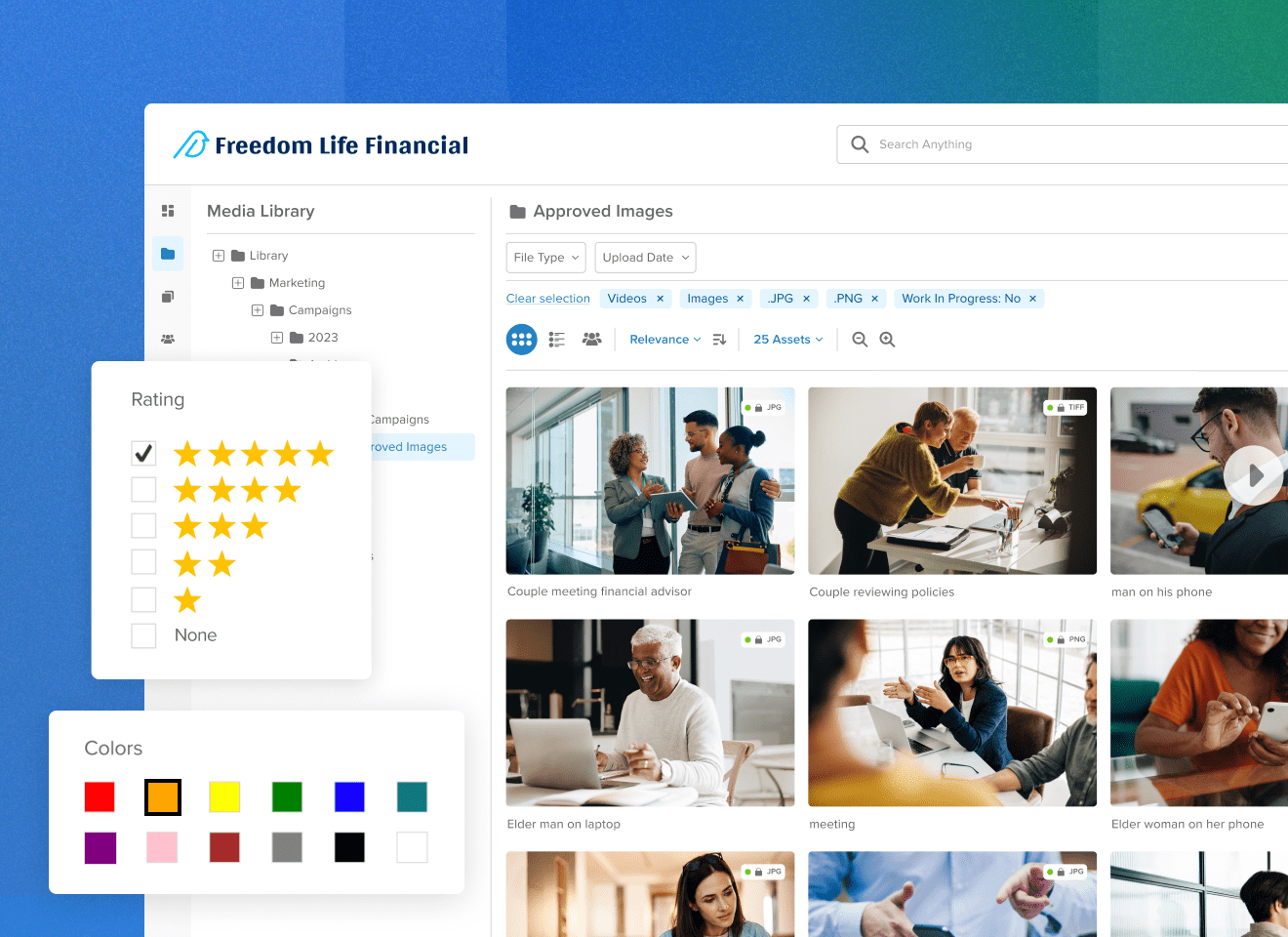Expand the Campaigns tree node

tap(258, 310)
